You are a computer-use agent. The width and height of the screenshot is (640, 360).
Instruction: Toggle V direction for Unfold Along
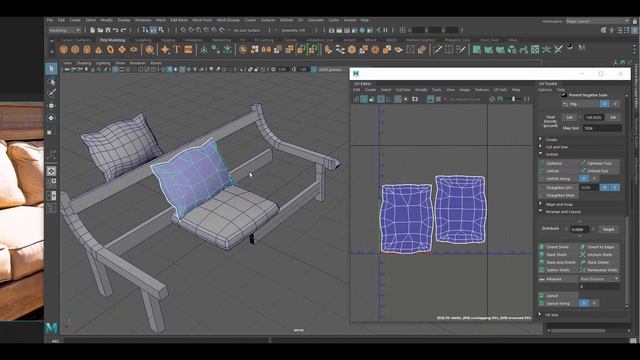[x=594, y=179]
